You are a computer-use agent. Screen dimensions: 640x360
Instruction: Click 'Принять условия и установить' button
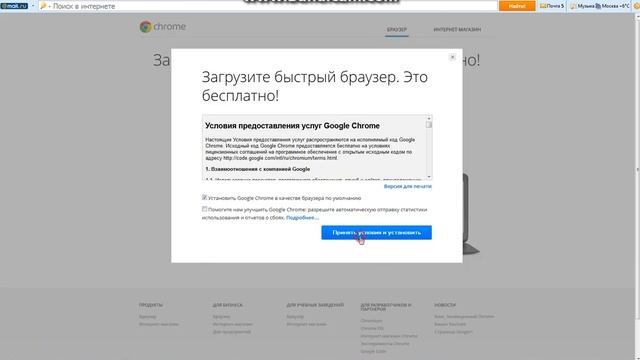coord(376,233)
